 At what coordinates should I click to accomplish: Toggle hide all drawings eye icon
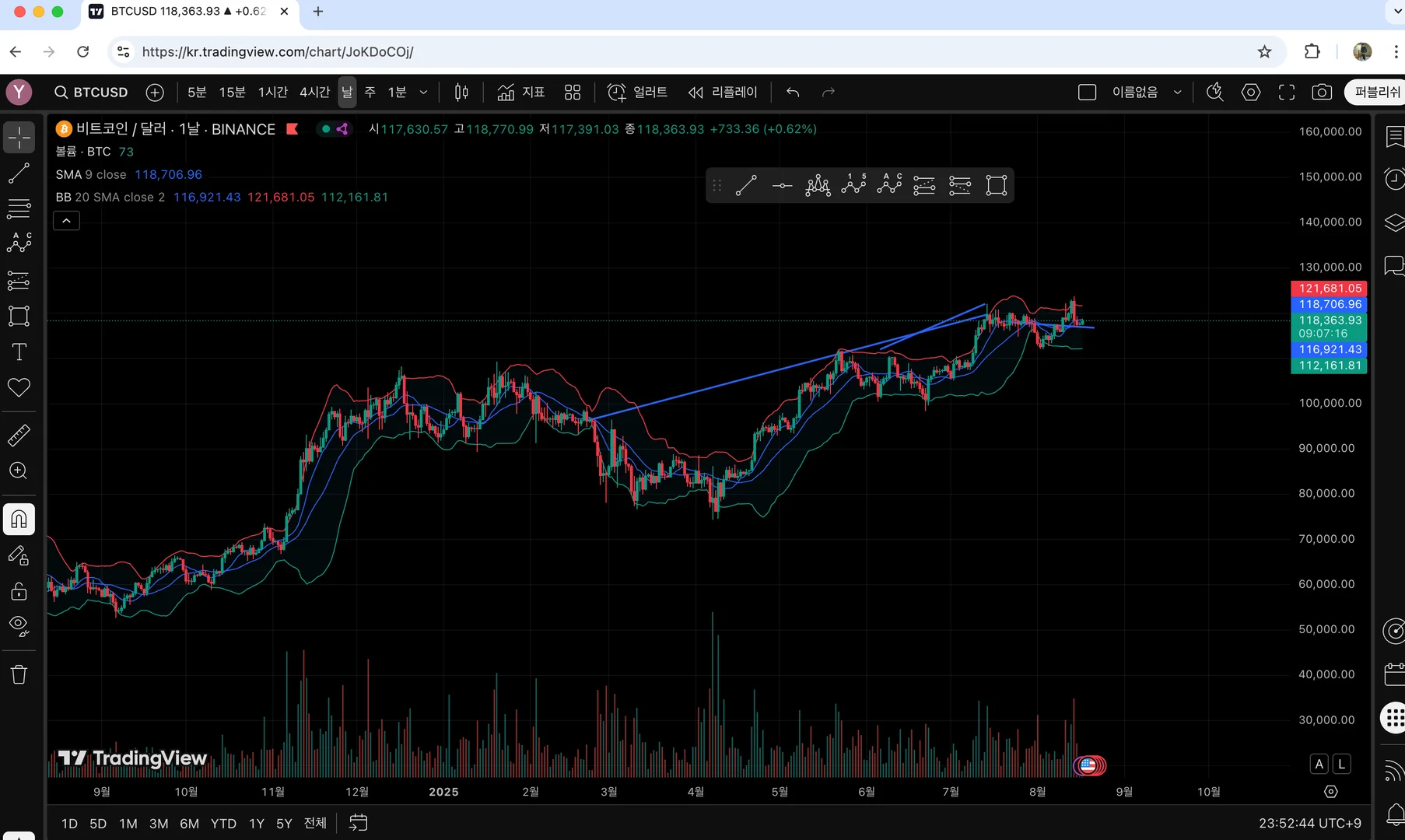(x=19, y=626)
